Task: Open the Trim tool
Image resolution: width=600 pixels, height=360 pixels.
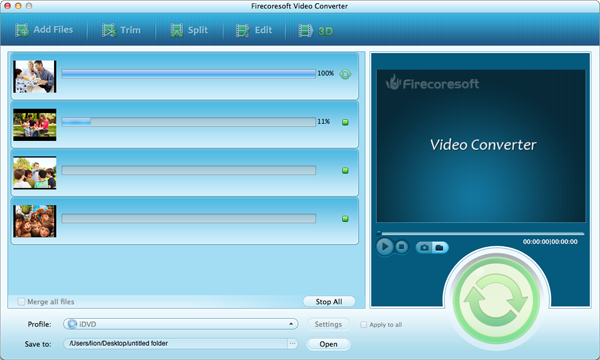Action: pyautogui.click(x=121, y=30)
